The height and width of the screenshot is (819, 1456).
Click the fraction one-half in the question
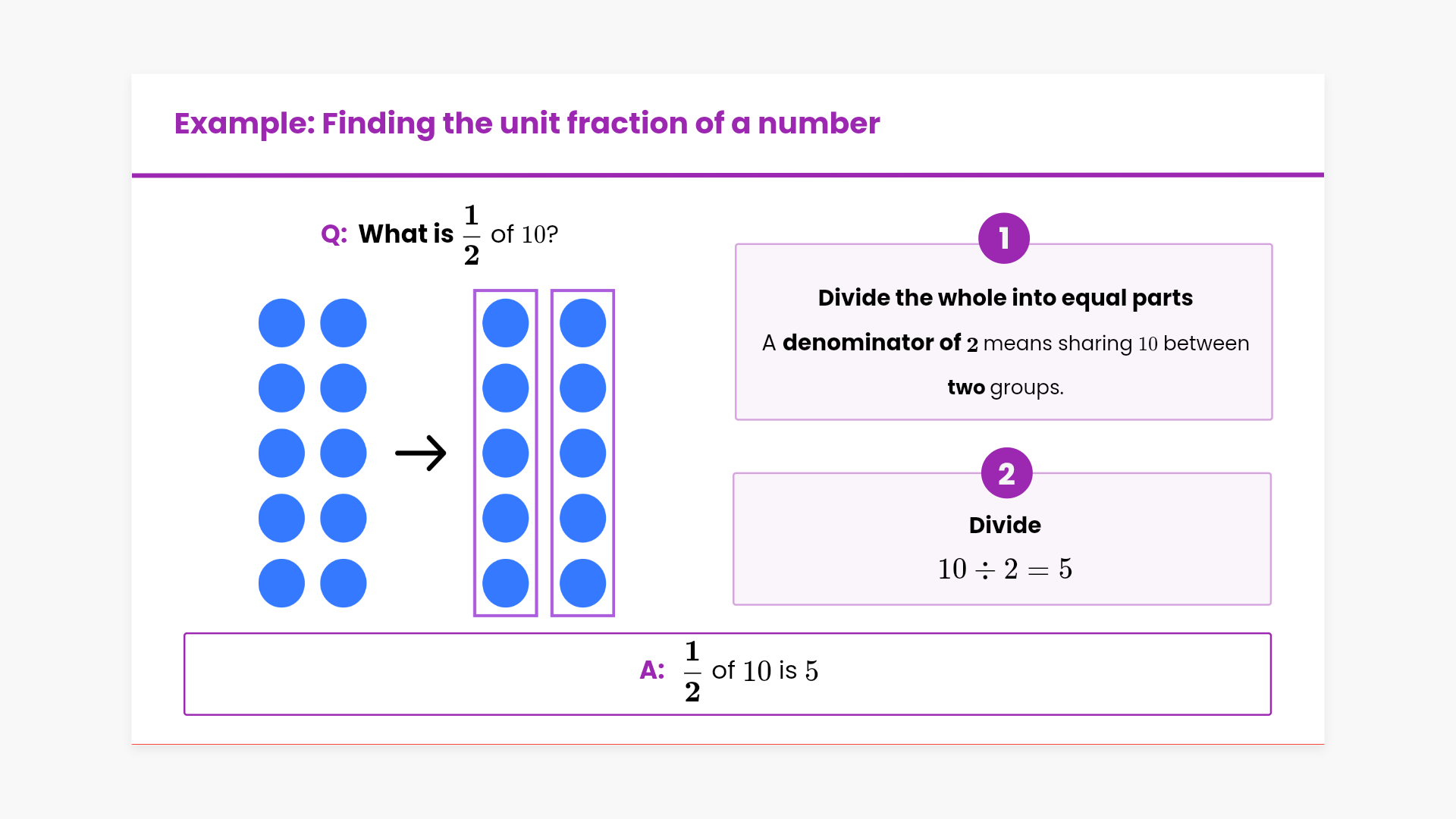tap(472, 235)
